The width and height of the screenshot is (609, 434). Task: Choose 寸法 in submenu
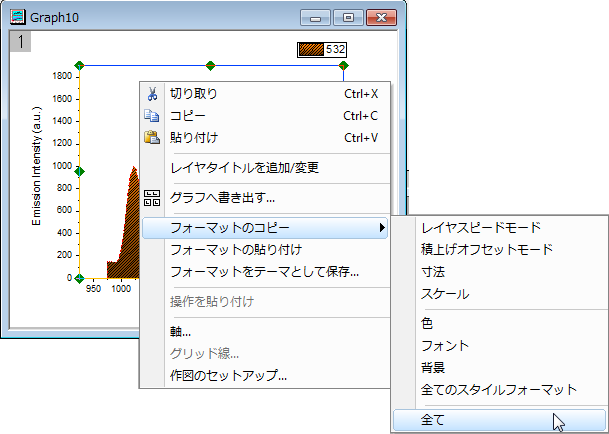[499, 272]
